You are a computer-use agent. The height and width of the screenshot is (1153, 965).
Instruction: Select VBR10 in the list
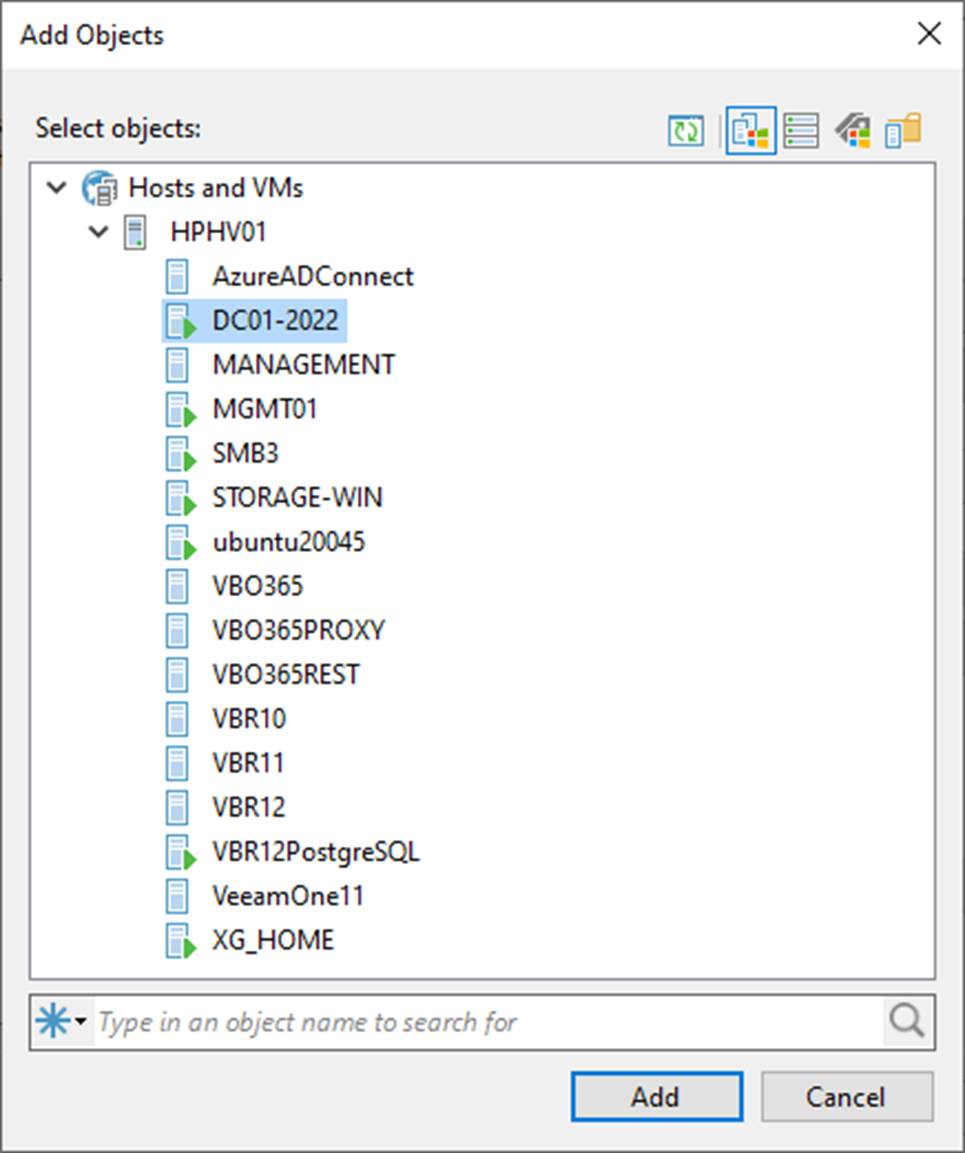point(249,719)
